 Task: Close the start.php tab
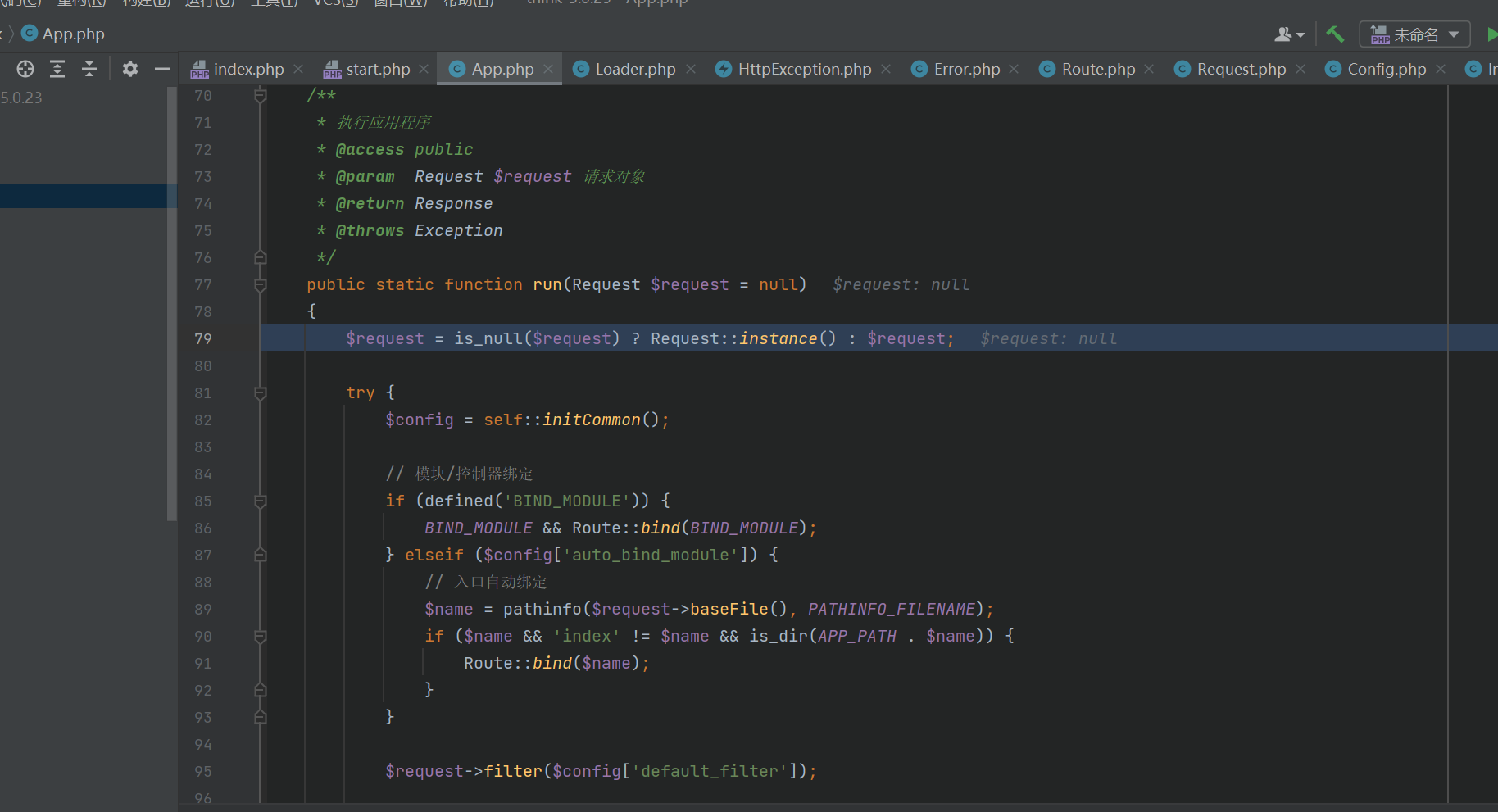tap(424, 69)
